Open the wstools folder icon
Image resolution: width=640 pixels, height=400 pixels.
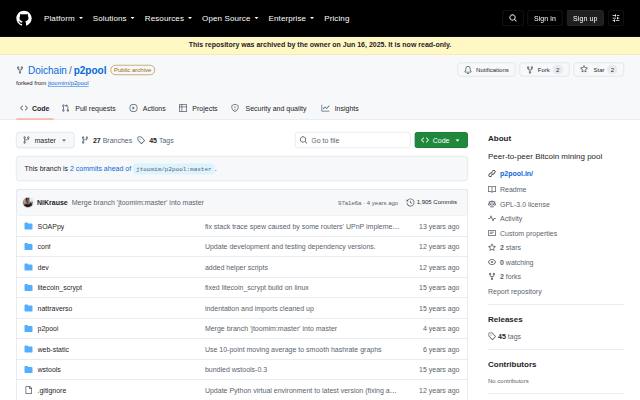tap(28, 369)
